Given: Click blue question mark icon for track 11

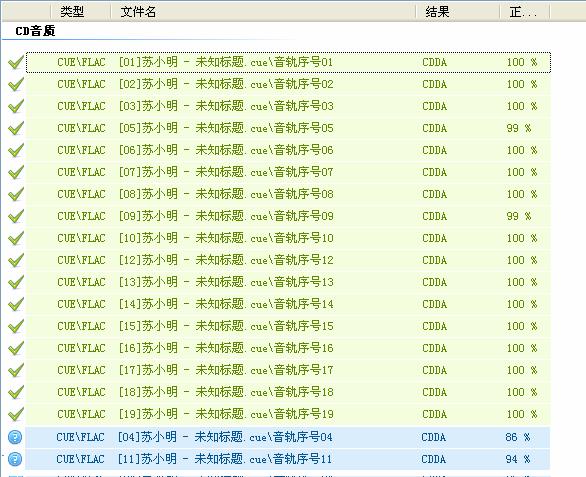Looking at the screenshot, I should [x=15, y=459].
